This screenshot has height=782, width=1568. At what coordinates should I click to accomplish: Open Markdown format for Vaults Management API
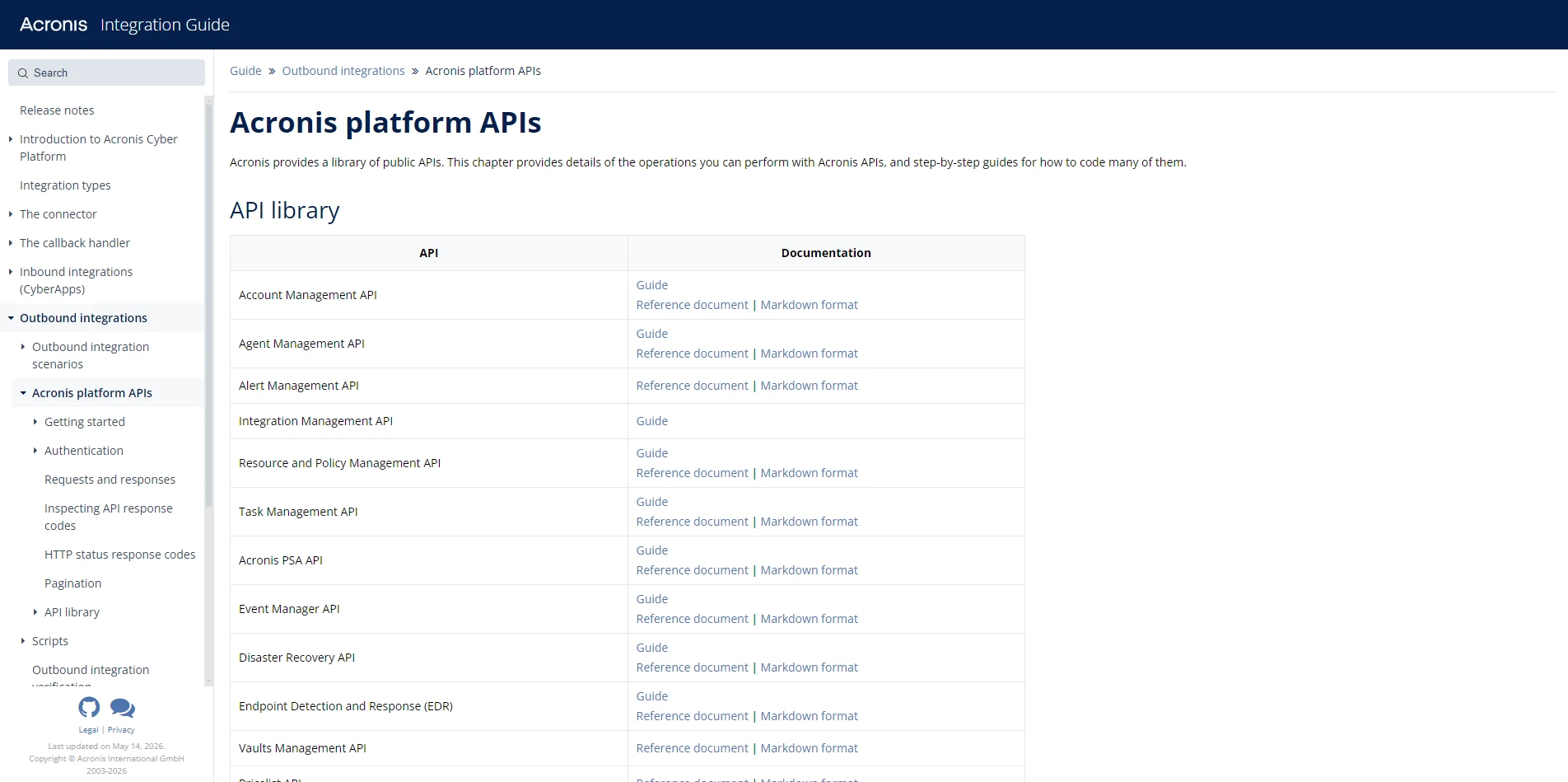809,748
